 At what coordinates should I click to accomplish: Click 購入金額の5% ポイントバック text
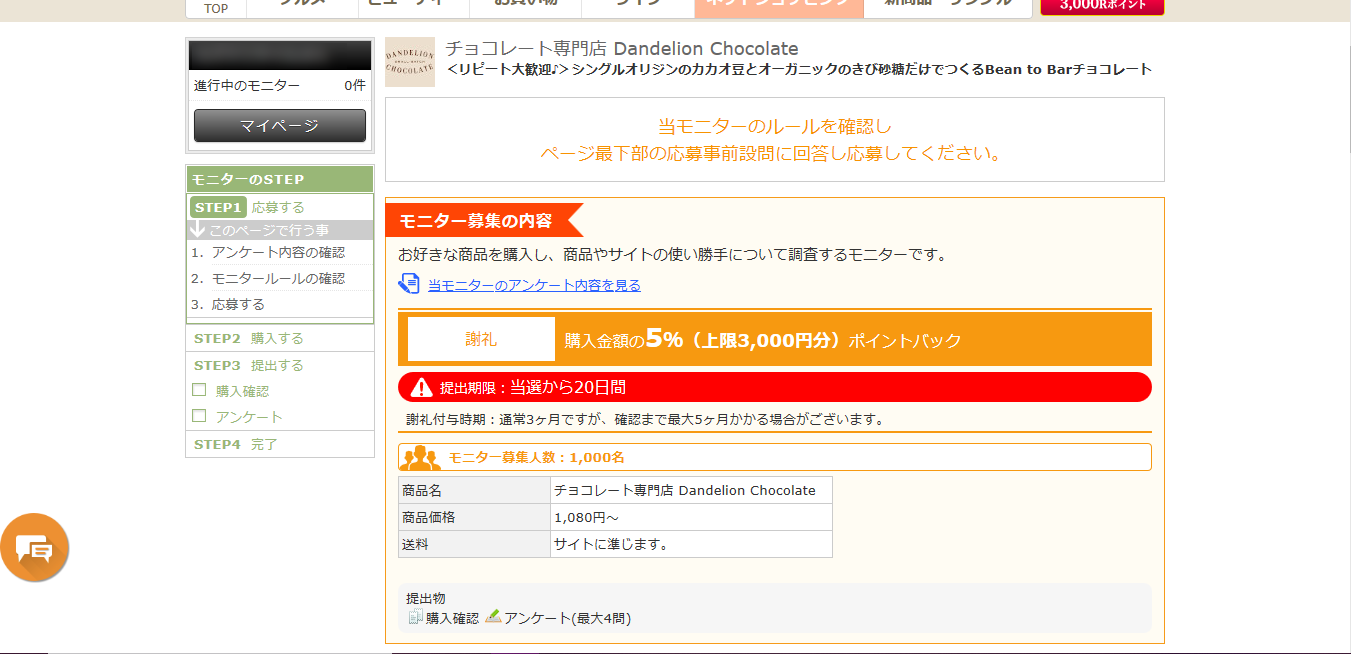pyautogui.click(x=763, y=340)
